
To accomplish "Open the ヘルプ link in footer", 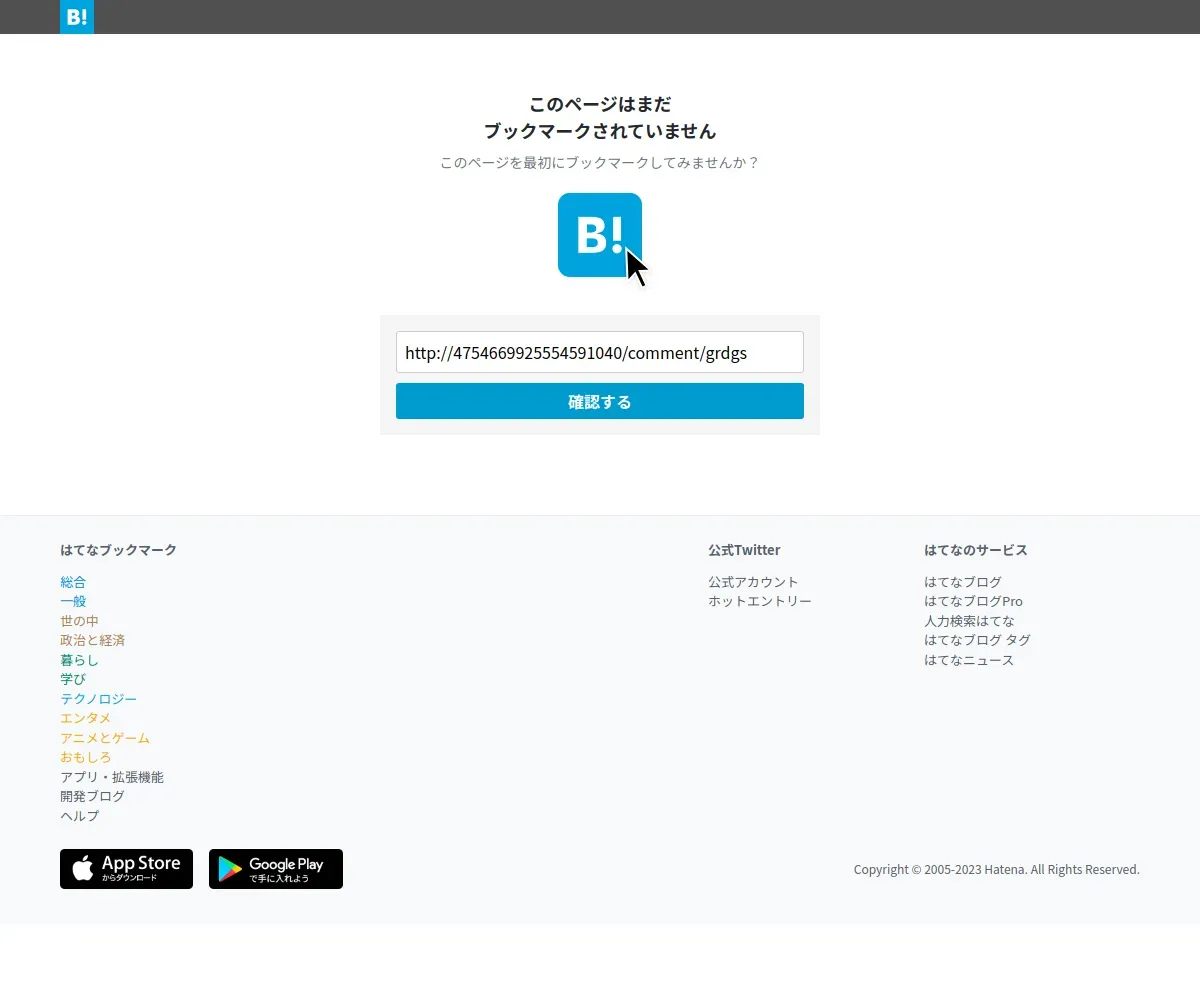I will pyautogui.click(x=79, y=816).
